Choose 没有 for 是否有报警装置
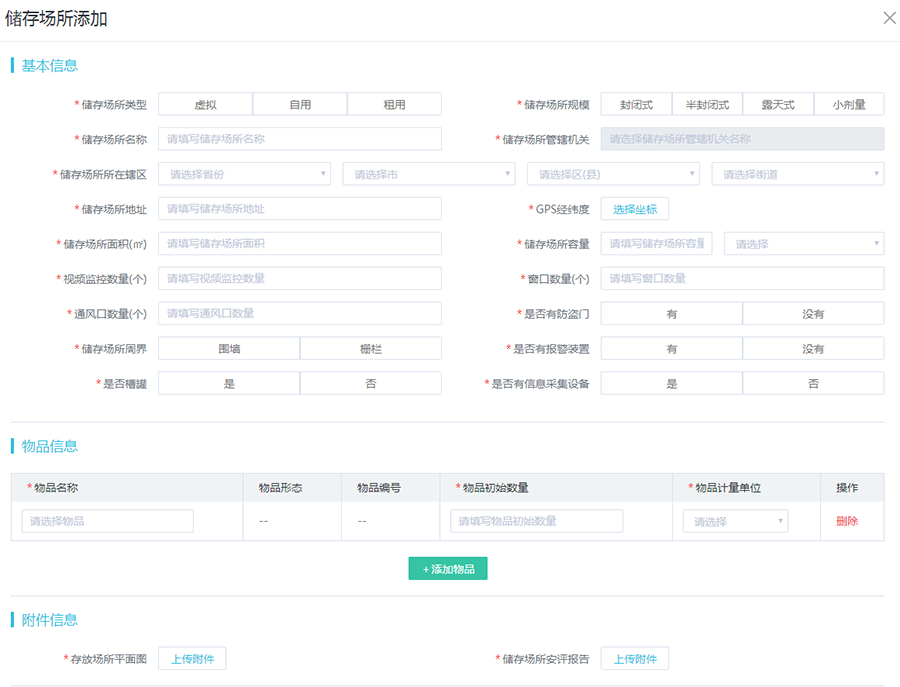Image resolution: width=900 pixels, height=687 pixels. 813,348
